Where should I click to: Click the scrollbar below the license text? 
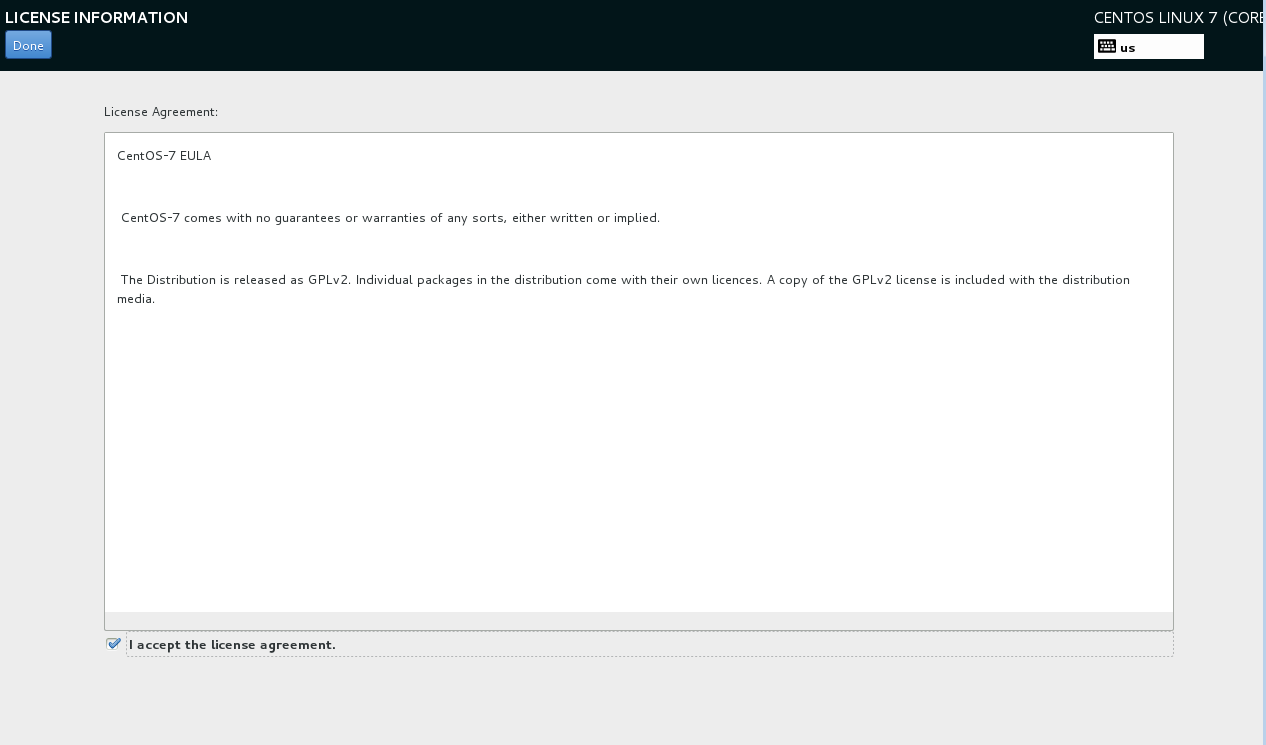[x=639, y=620]
